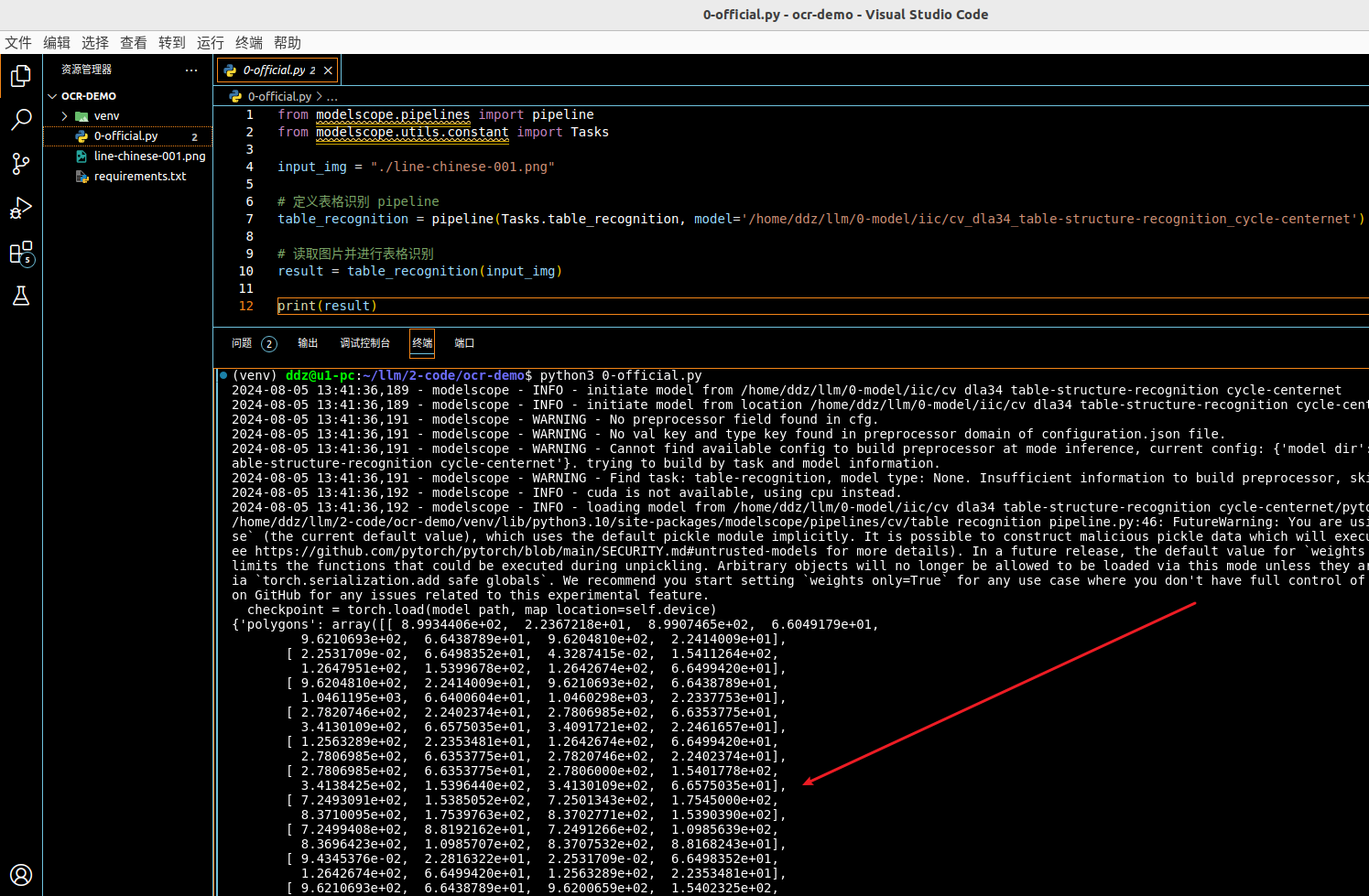Click the venv folder row

pyautogui.click(x=128, y=116)
